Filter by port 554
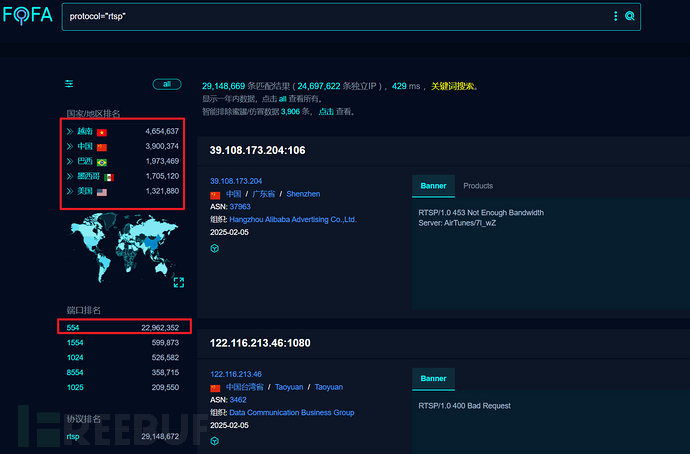This screenshot has width=690, height=454. tap(73, 328)
